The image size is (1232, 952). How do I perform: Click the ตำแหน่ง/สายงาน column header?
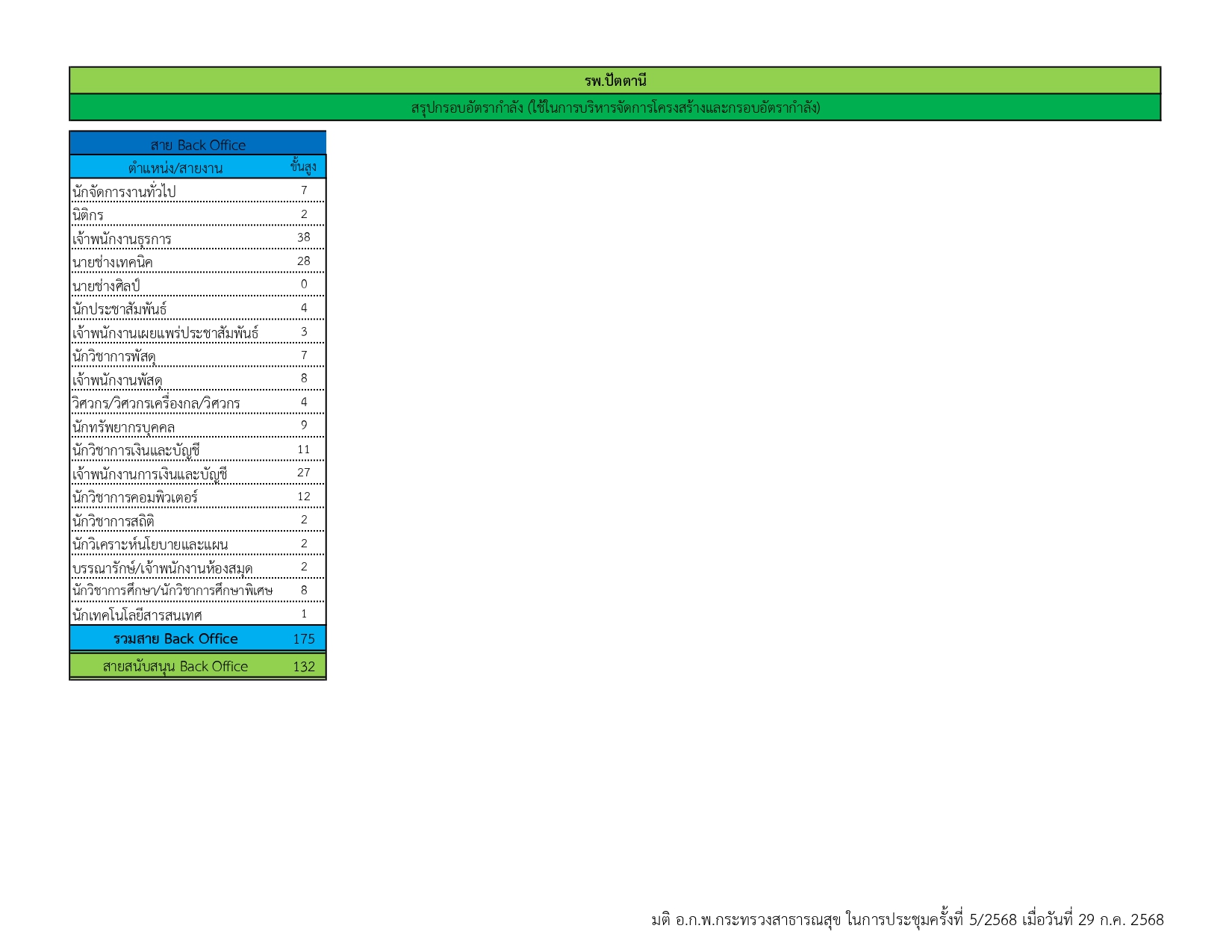pyautogui.click(x=175, y=168)
